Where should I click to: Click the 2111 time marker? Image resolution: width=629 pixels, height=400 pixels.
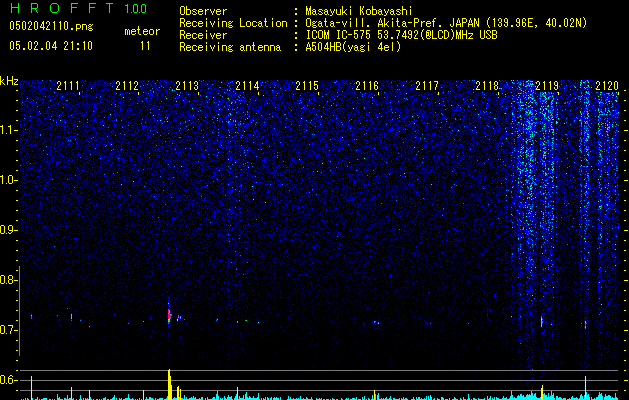point(68,86)
